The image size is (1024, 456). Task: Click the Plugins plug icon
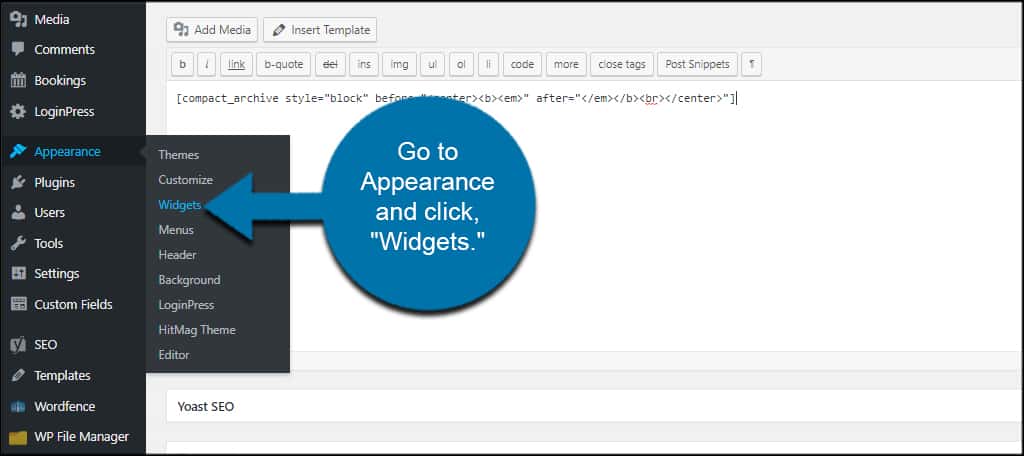click(x=18, y=182)
